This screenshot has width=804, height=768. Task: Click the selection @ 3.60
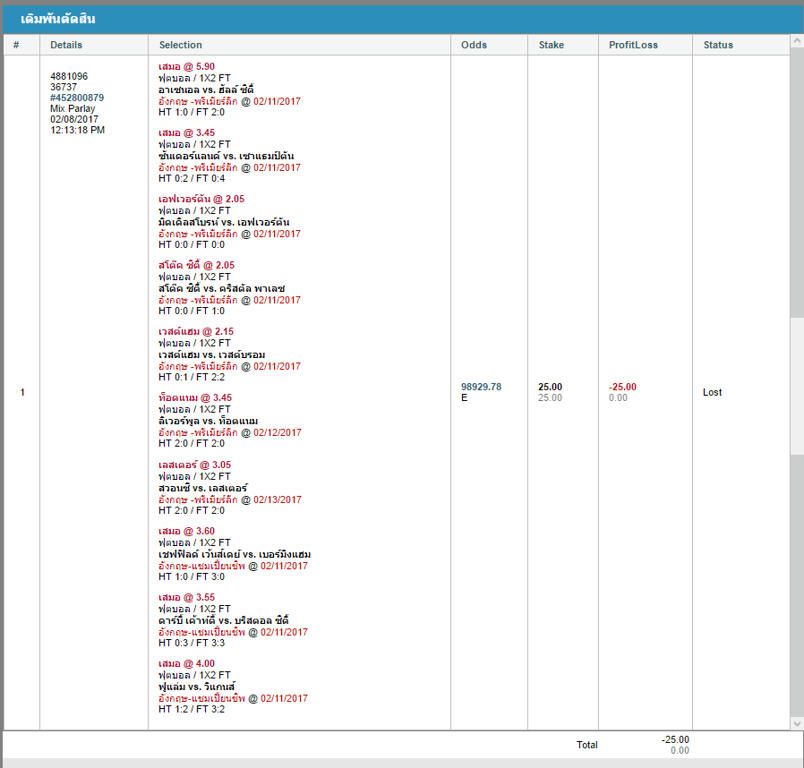click(x=187, y=531)
